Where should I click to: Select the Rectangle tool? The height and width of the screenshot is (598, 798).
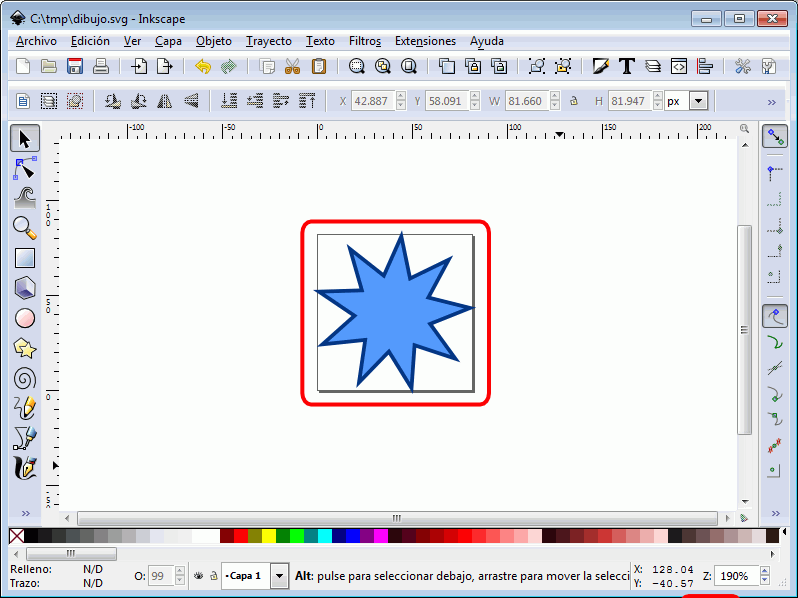[25, 257]
